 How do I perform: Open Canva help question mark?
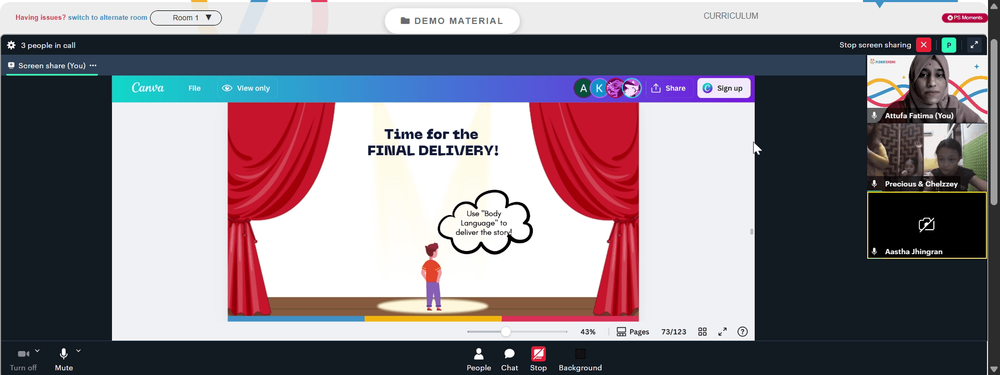(x=742, y=332)
